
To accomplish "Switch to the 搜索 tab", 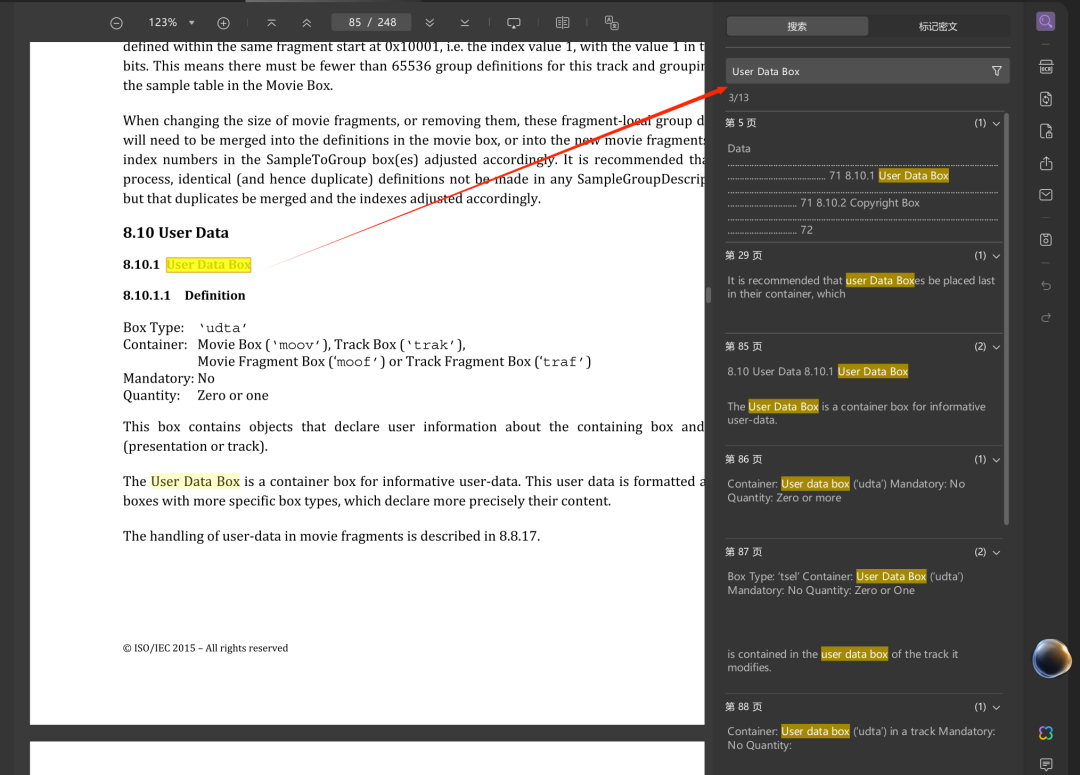I will click(x=797, y=26).
